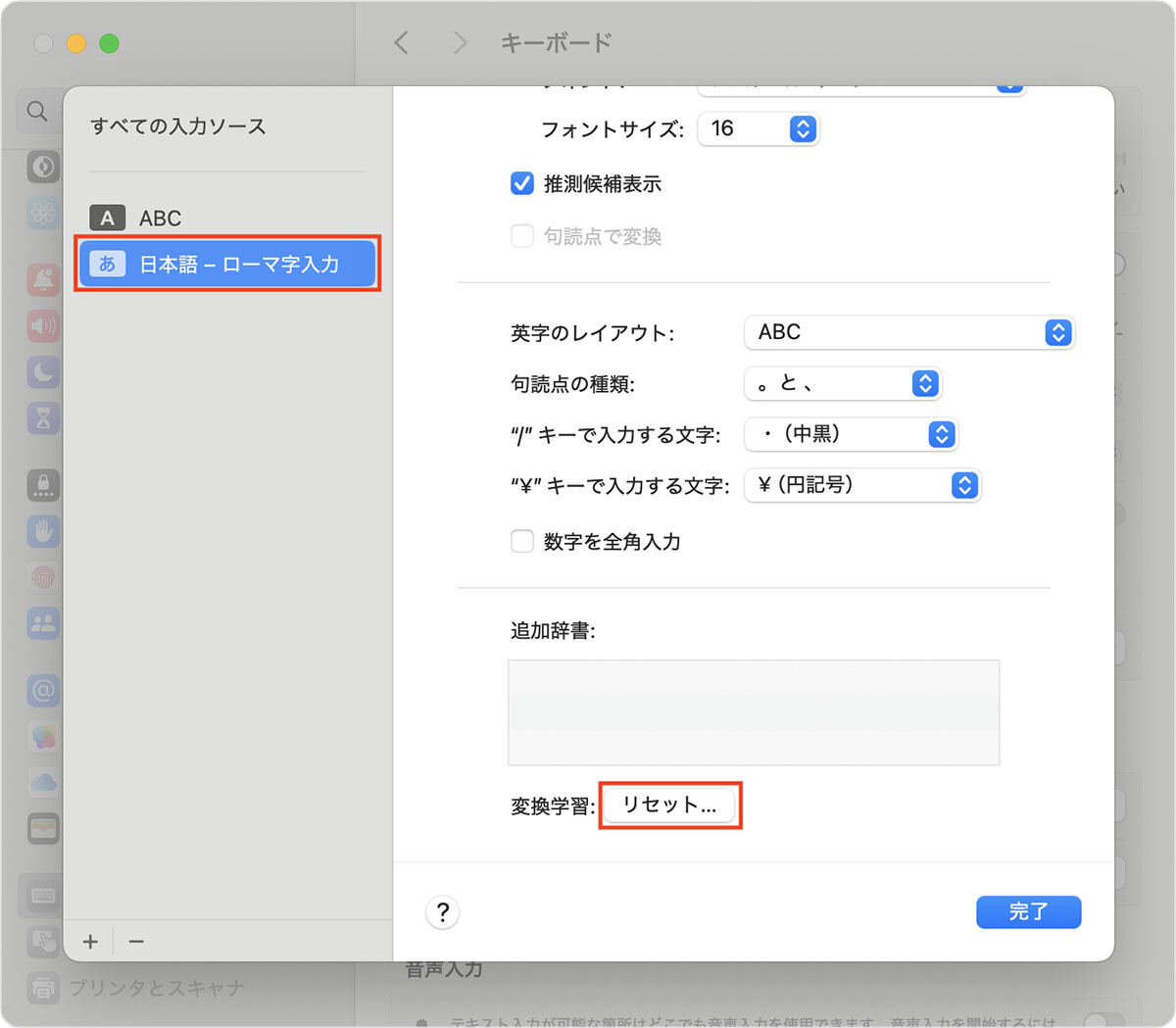Open the 句読点の種類 dropdown
The width and height of the screenshot is (1176, 1028).
click(843, 383)
